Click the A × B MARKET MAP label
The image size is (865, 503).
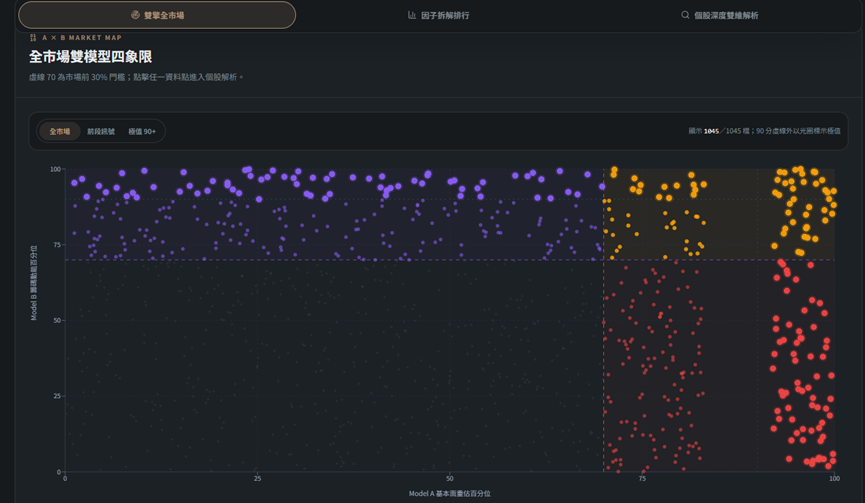tap(82, 38)
